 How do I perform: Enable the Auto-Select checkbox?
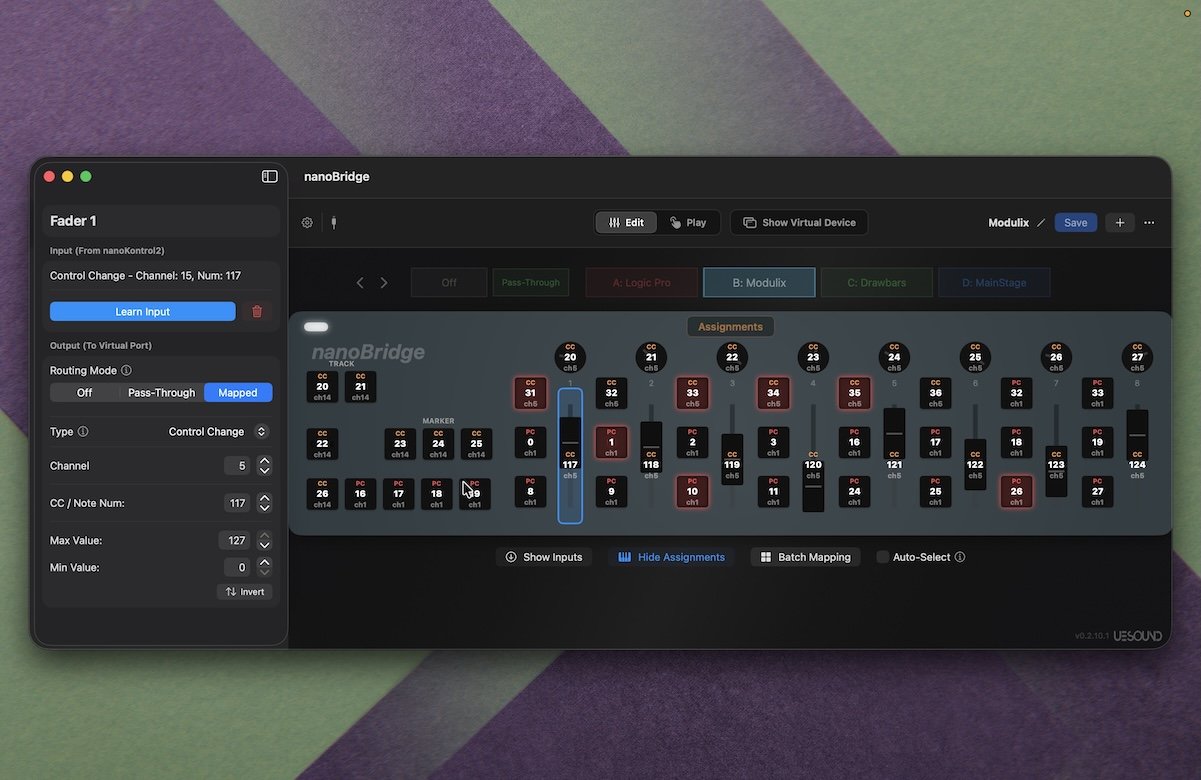(882, 557)
